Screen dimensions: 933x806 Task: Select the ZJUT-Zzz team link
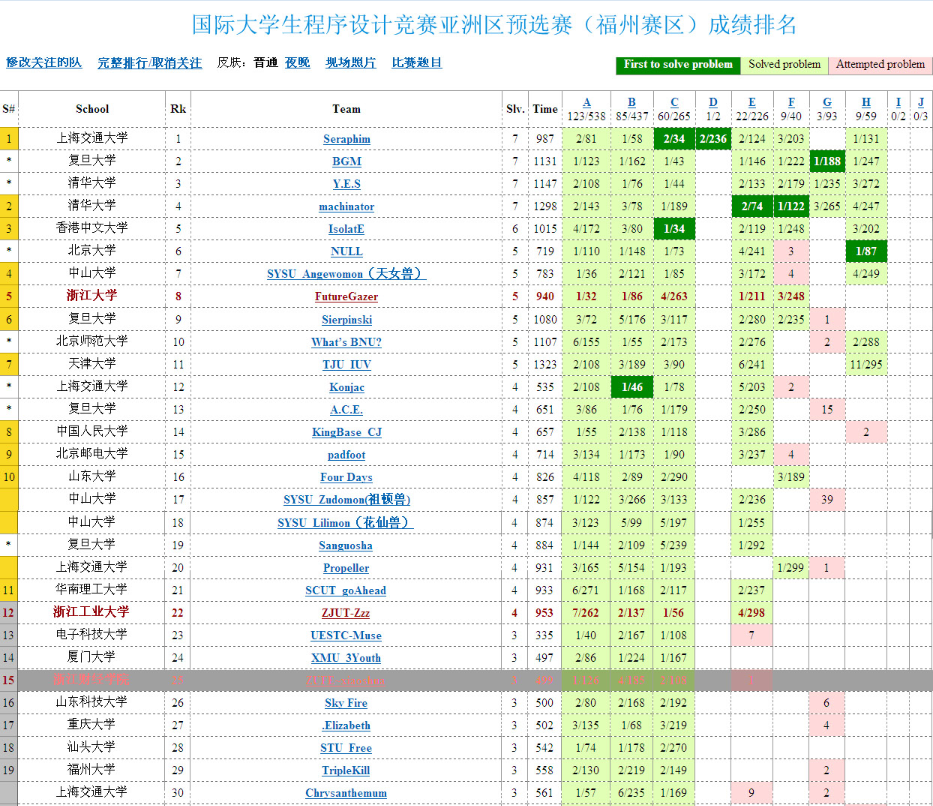pos(346,613)
